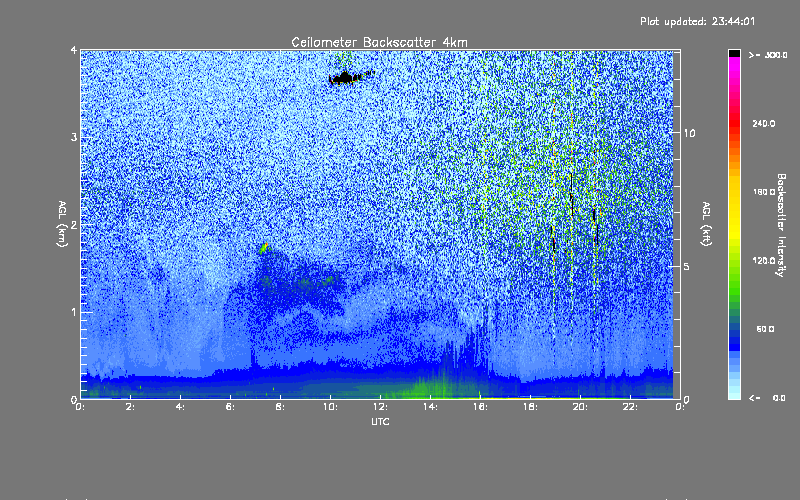The image size is (800, 500).
Task: Click the 'Backscatter Intensity' colorbar label
Action: pyautogui.click(x=781, y=225)
